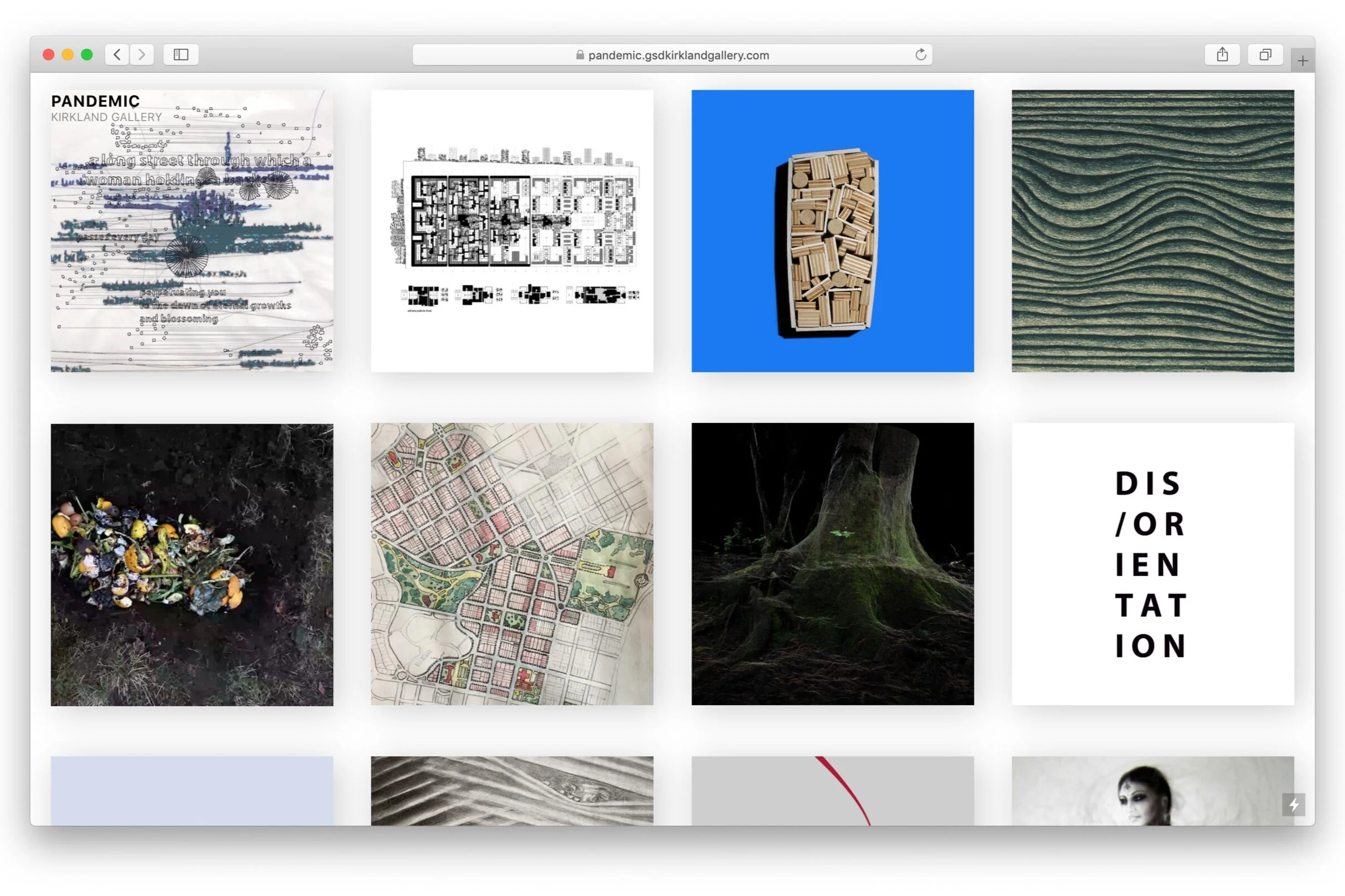Show all tabs overview icon
1345x896 pixels.
pos(1265,55)
